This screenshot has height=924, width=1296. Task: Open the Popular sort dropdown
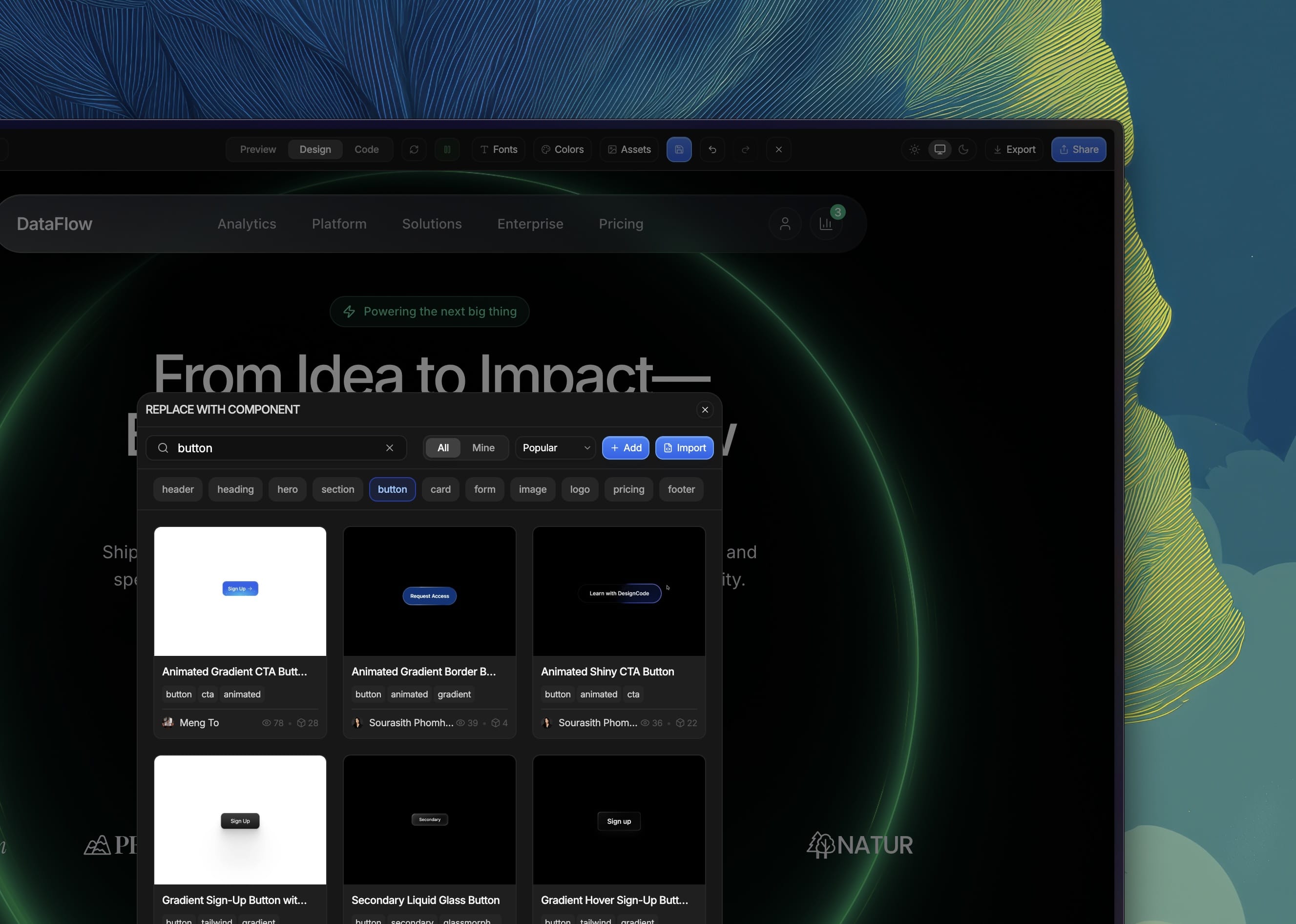click(555, 448)
